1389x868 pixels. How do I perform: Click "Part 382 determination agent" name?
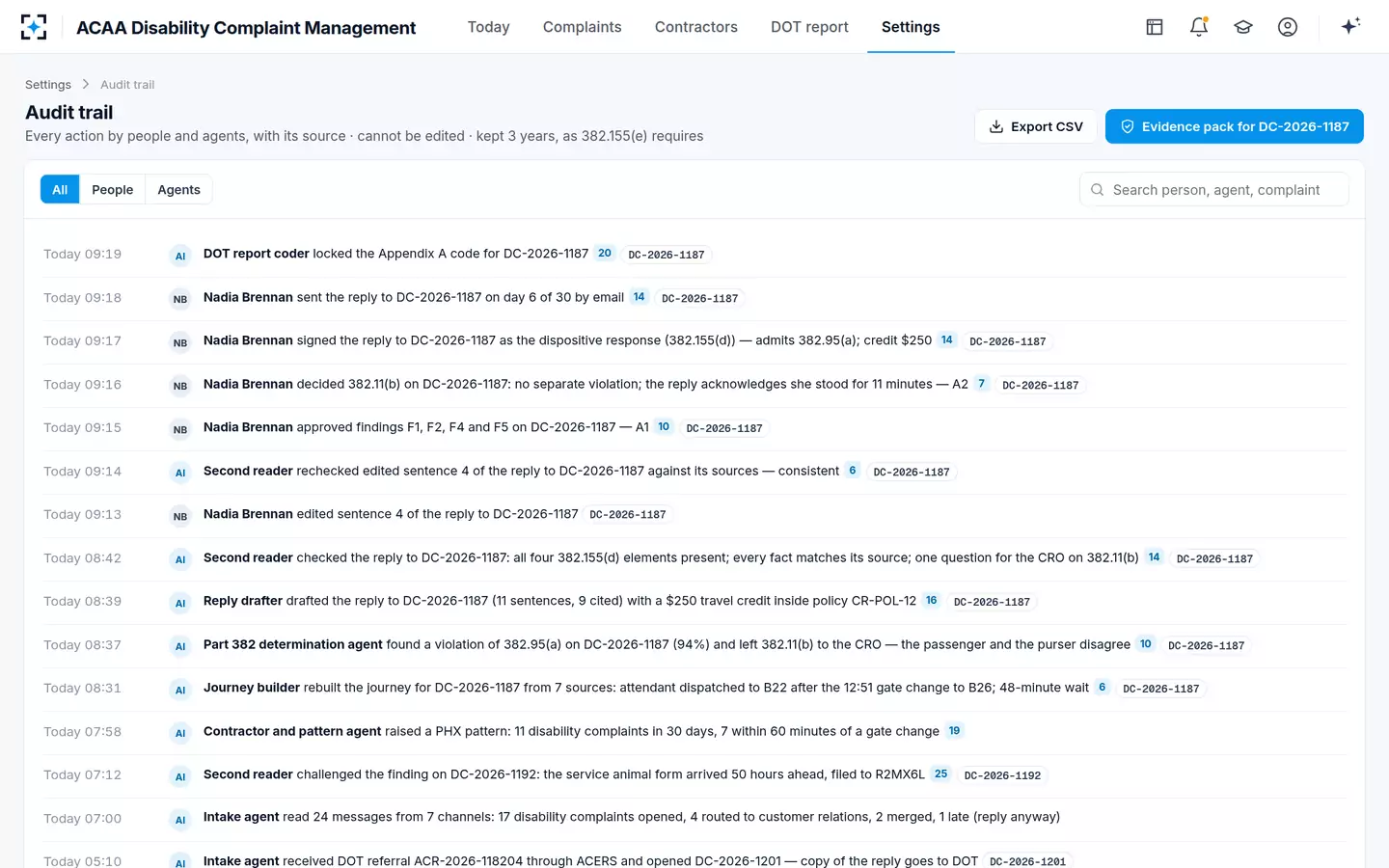(x=293, y=644)
